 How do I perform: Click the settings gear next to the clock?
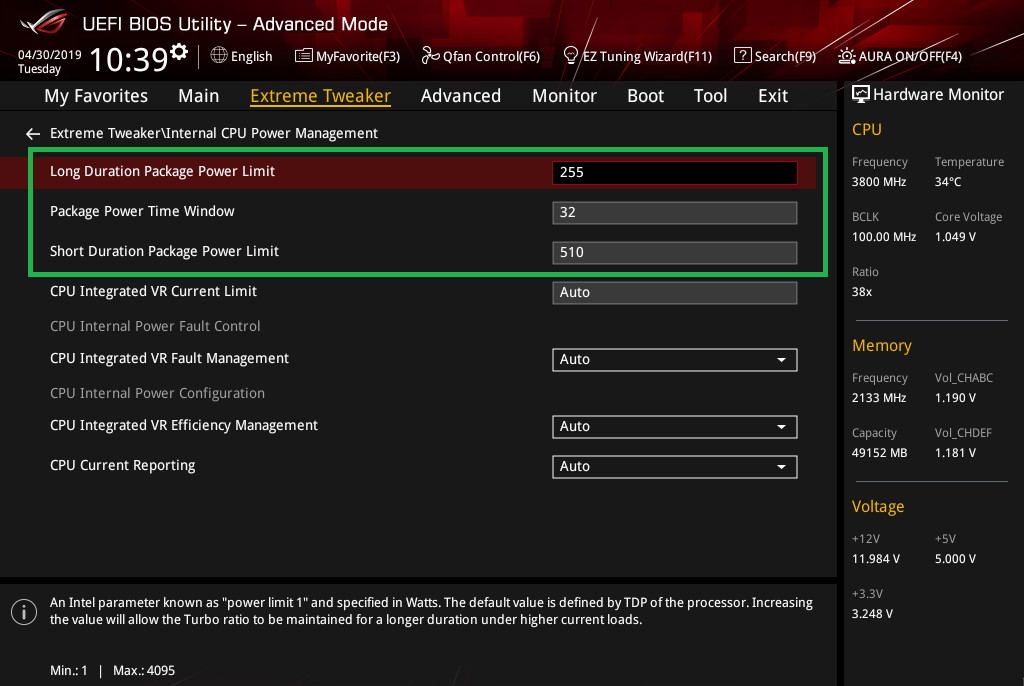179,52
